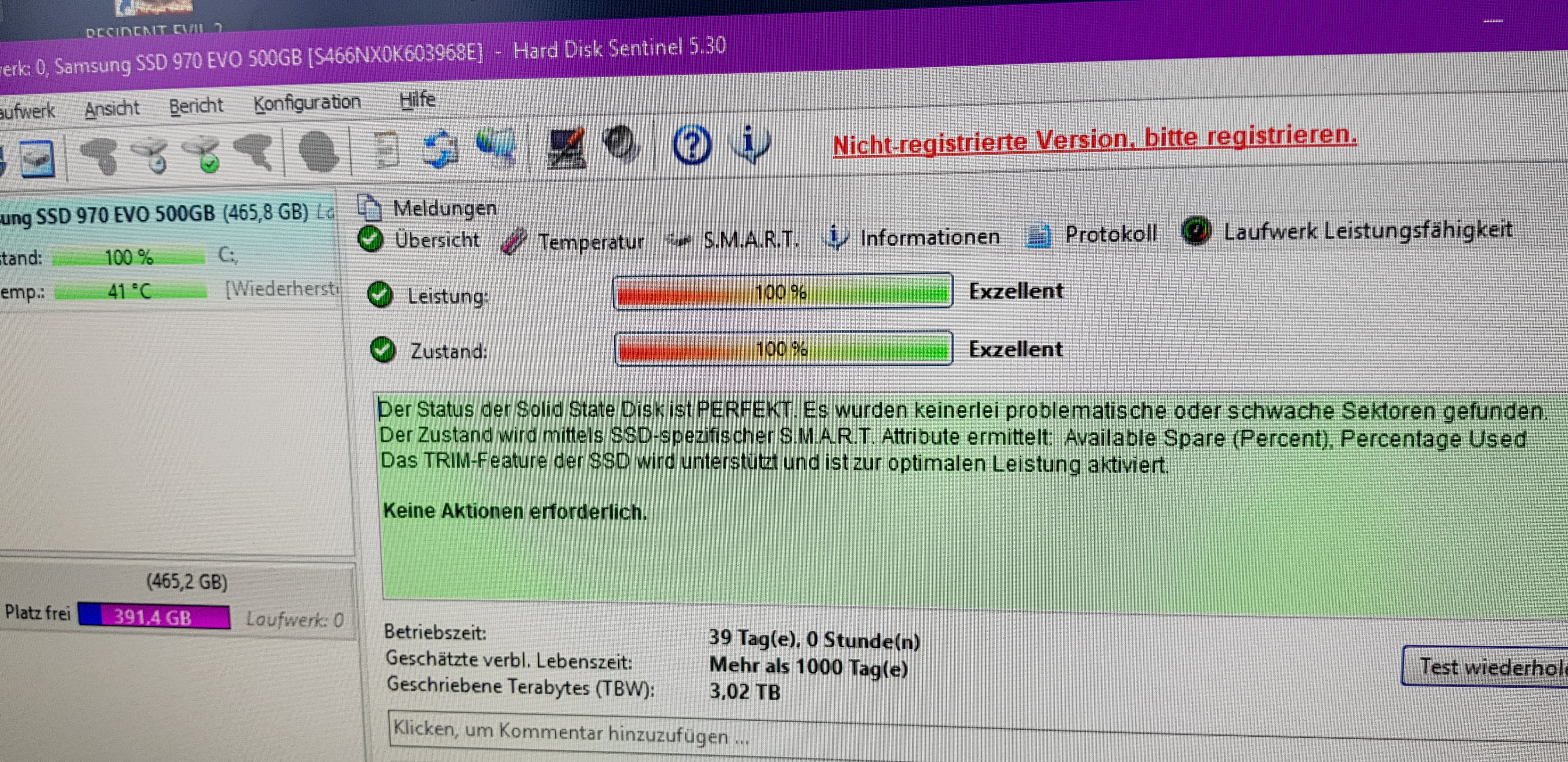Click the Zustand 100 % health bar
Screen dimensions: 1568x762
pyautogui.click(x=784, y=349)
